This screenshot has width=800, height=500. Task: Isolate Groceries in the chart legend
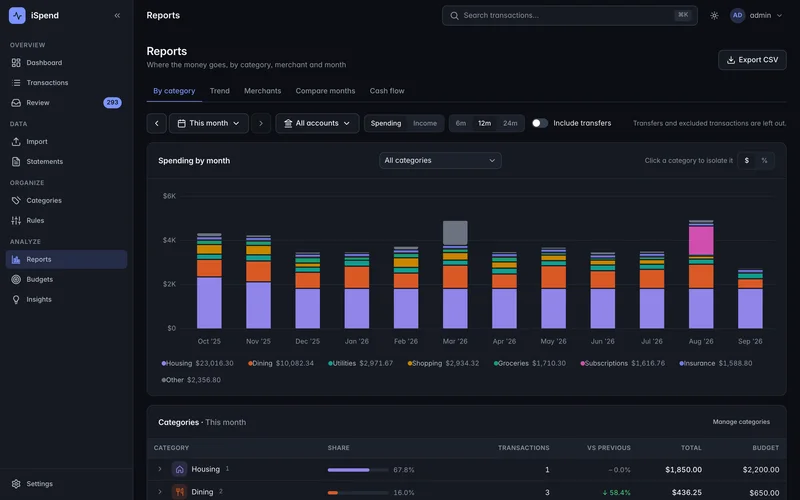coord(530,363)
